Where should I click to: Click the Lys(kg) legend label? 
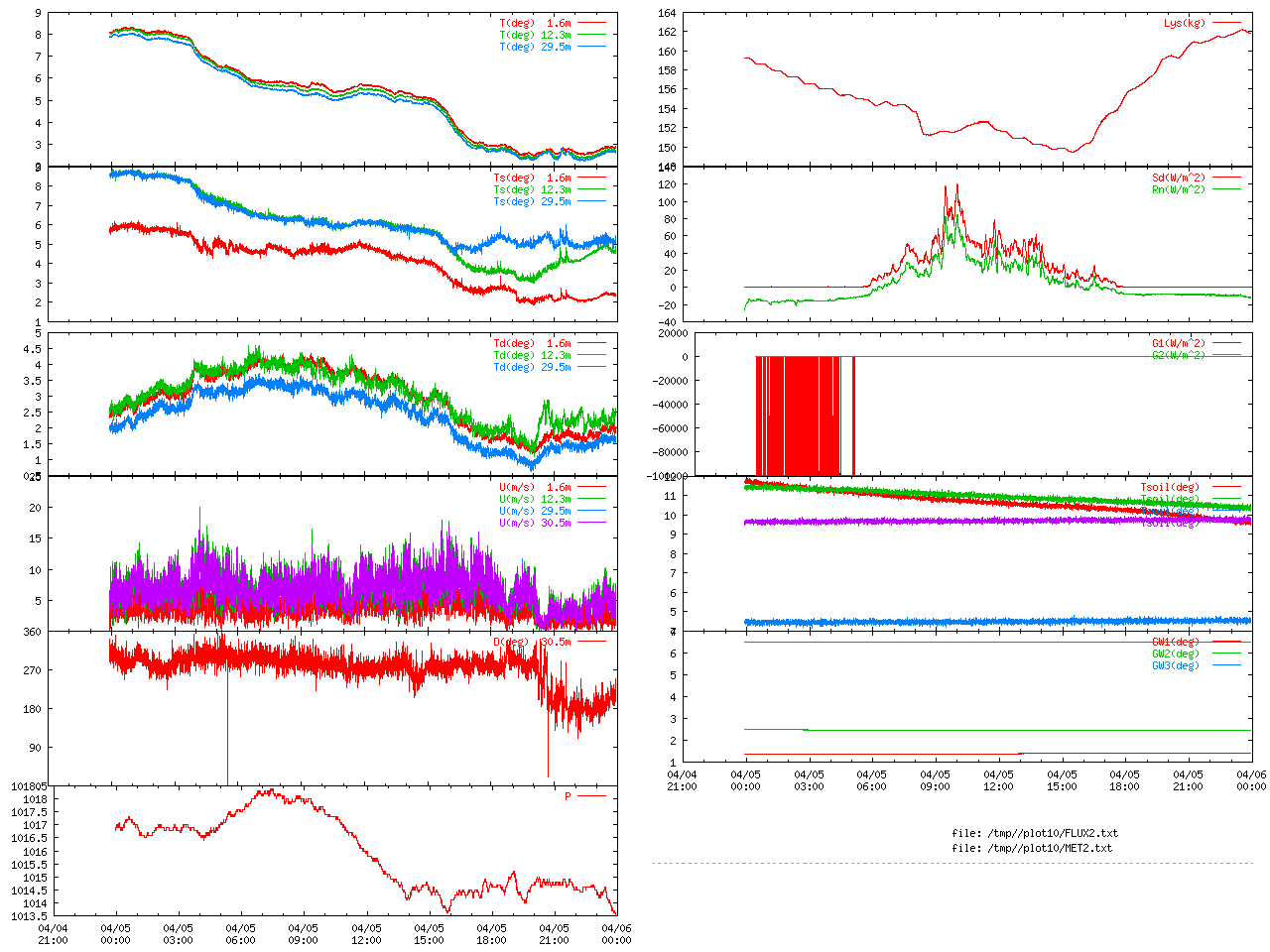(x=1186, y=23)
